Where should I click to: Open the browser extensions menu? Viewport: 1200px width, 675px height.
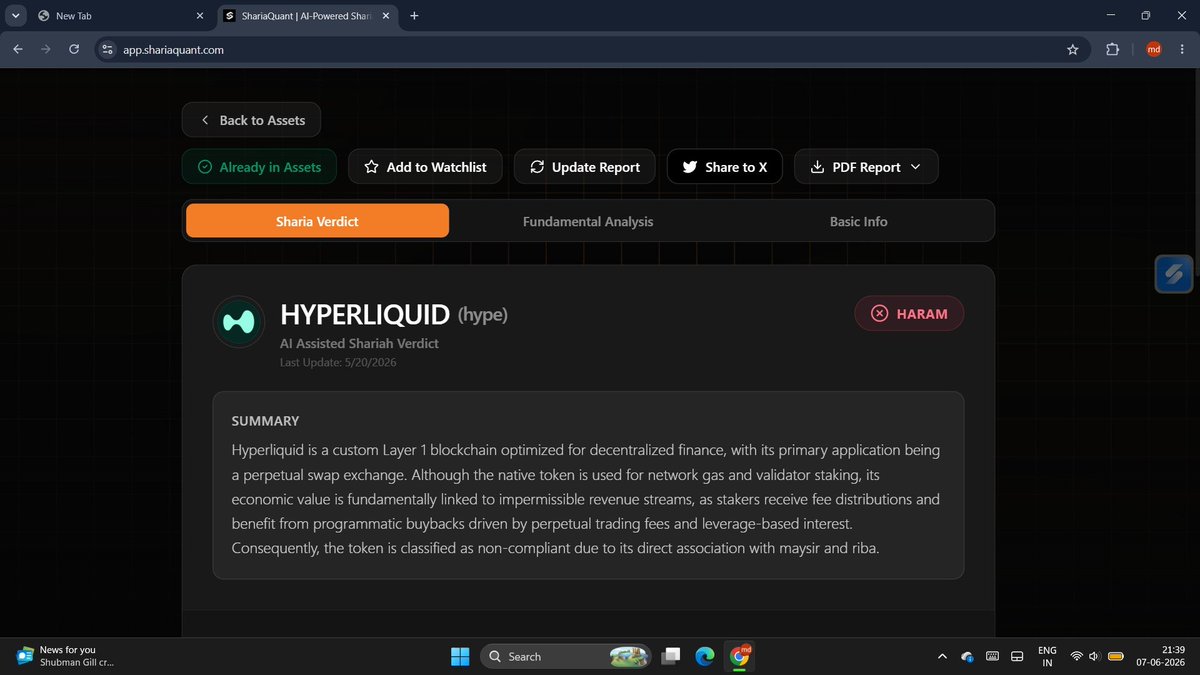click(x=1113, y=49)
